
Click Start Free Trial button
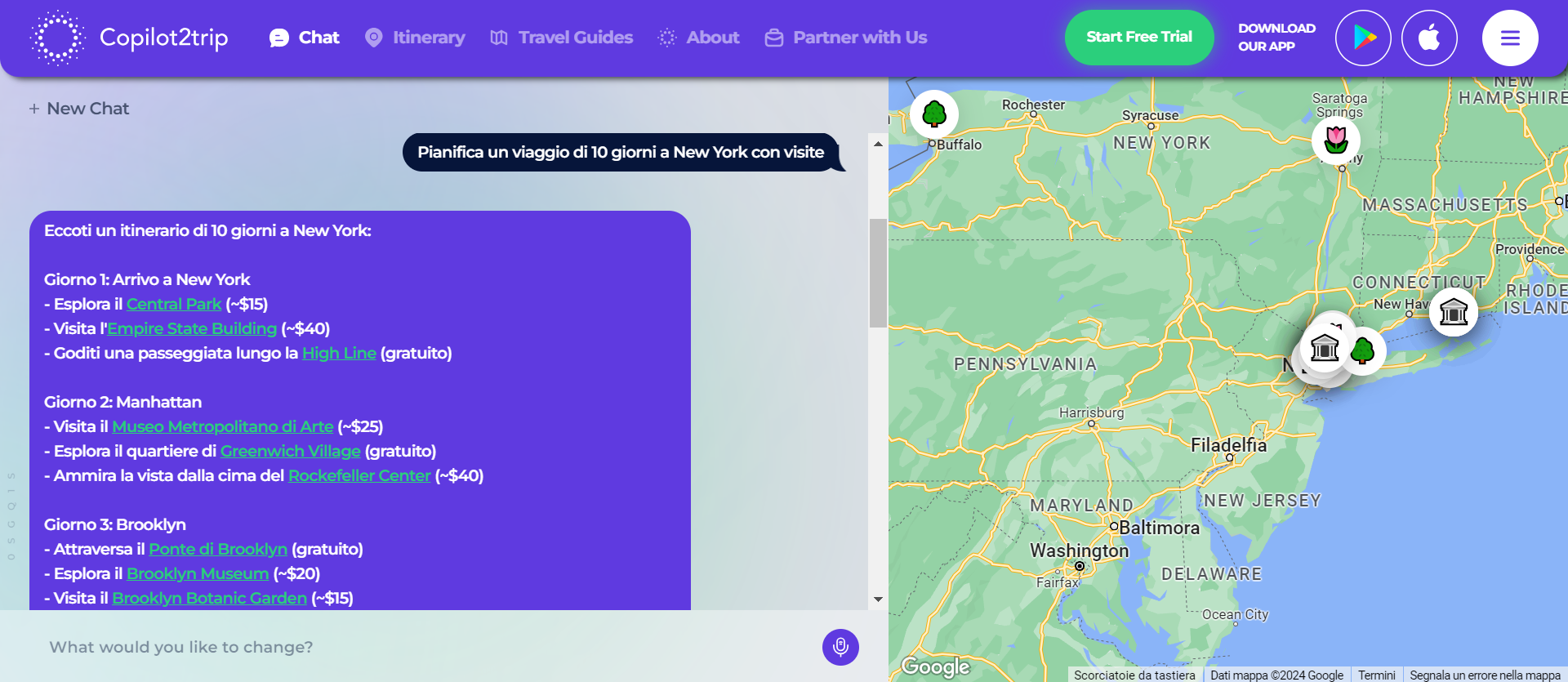pyautogui.click(x=1139, y=38)
